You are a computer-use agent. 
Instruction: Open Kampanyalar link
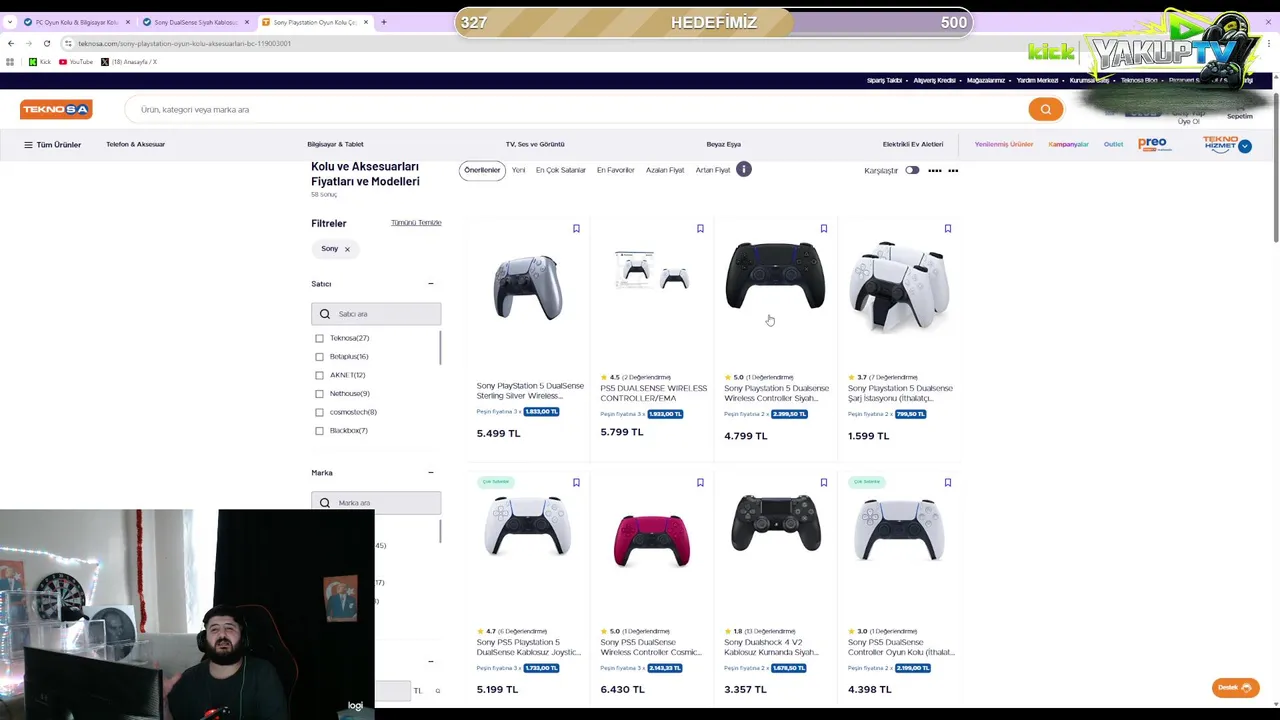point(1068,145)
